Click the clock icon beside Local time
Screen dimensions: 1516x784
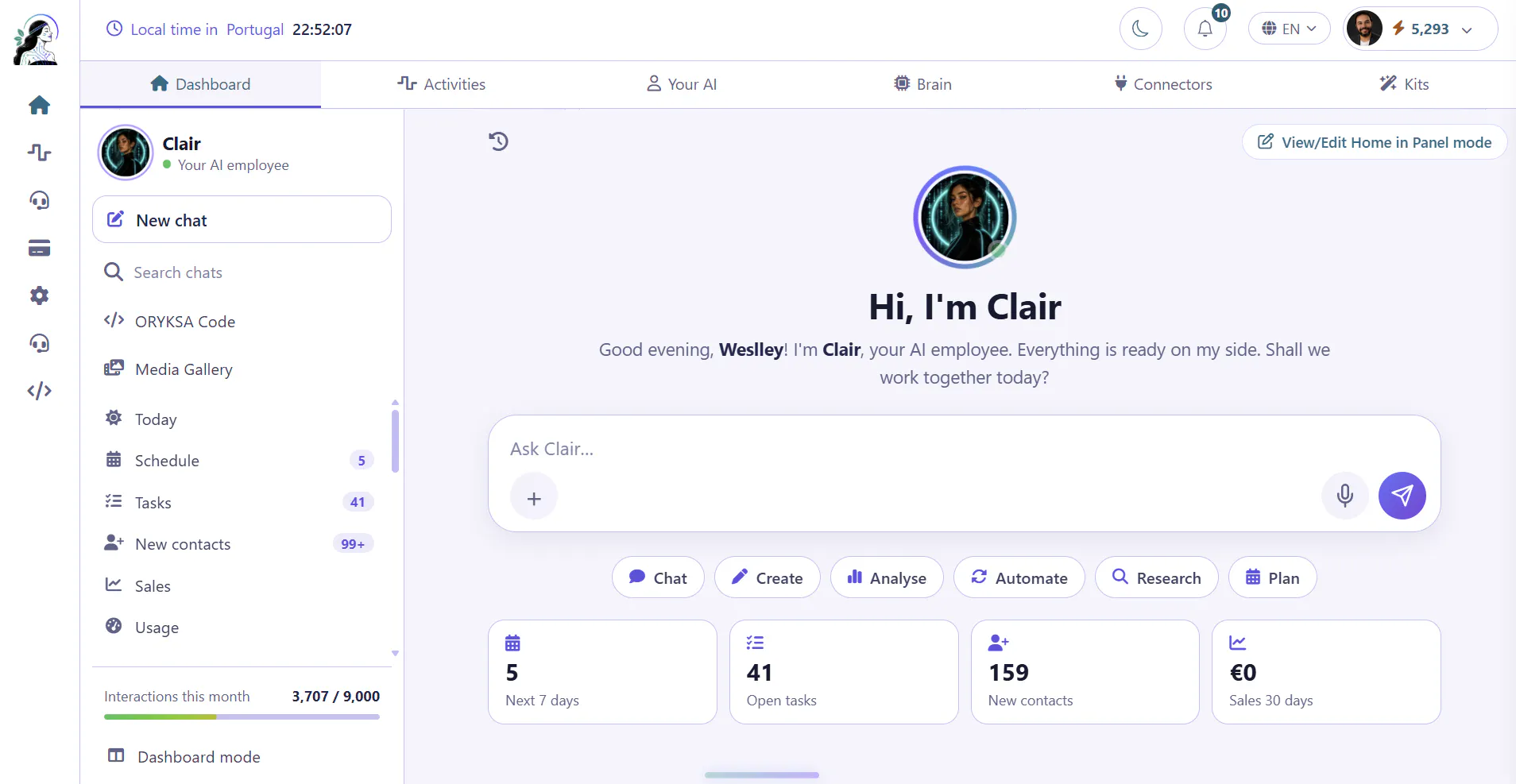pos(114,29)
